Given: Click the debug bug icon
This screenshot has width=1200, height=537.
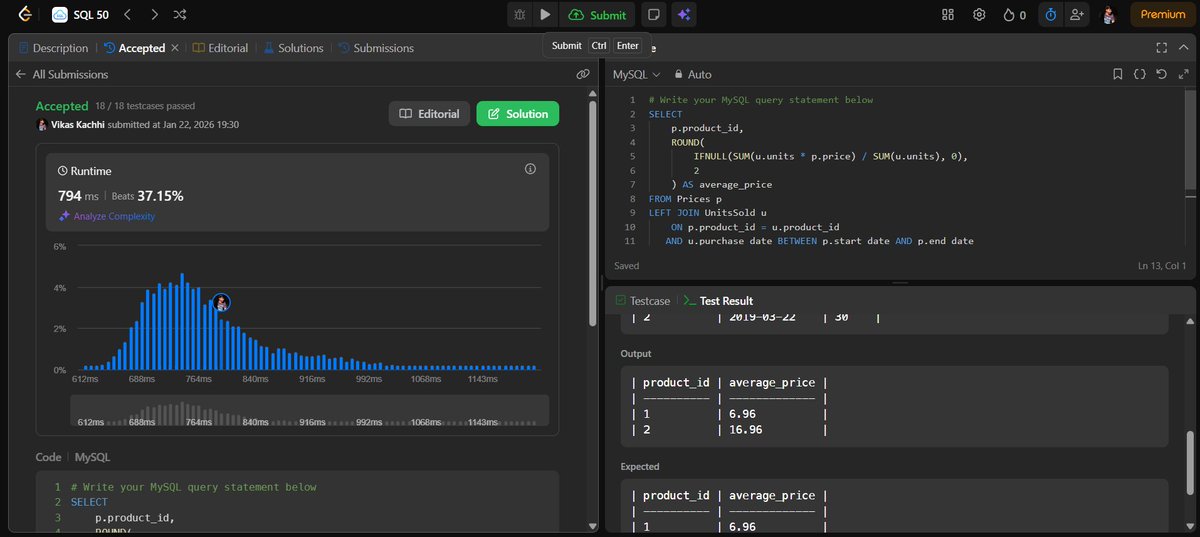Looking at the screenshot, I should pyautogui.click(x=519, y=15).
